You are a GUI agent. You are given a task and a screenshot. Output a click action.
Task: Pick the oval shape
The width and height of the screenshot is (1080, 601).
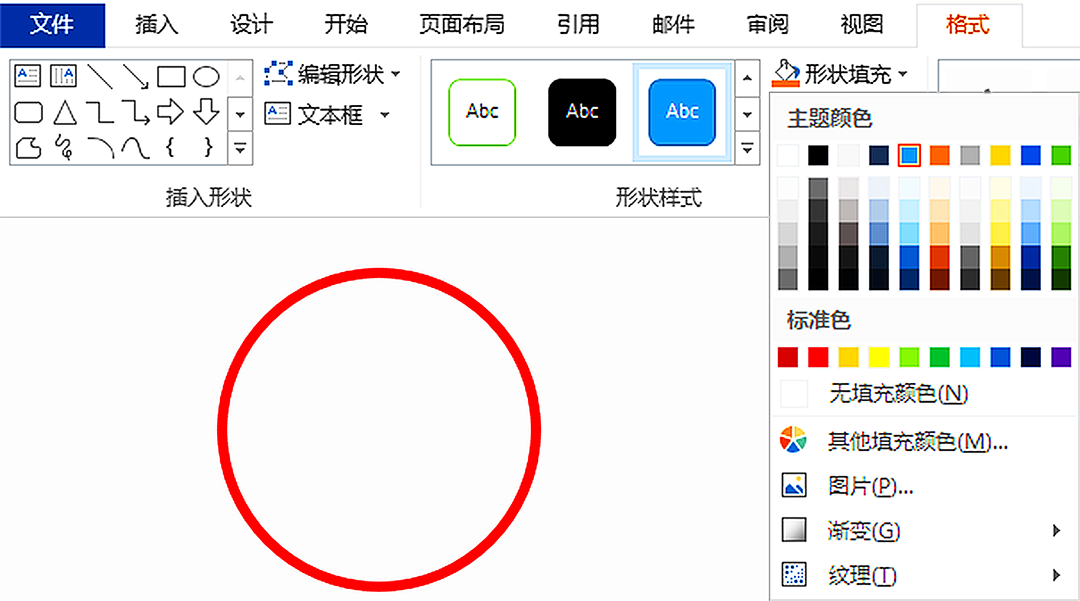coord(206,76)
